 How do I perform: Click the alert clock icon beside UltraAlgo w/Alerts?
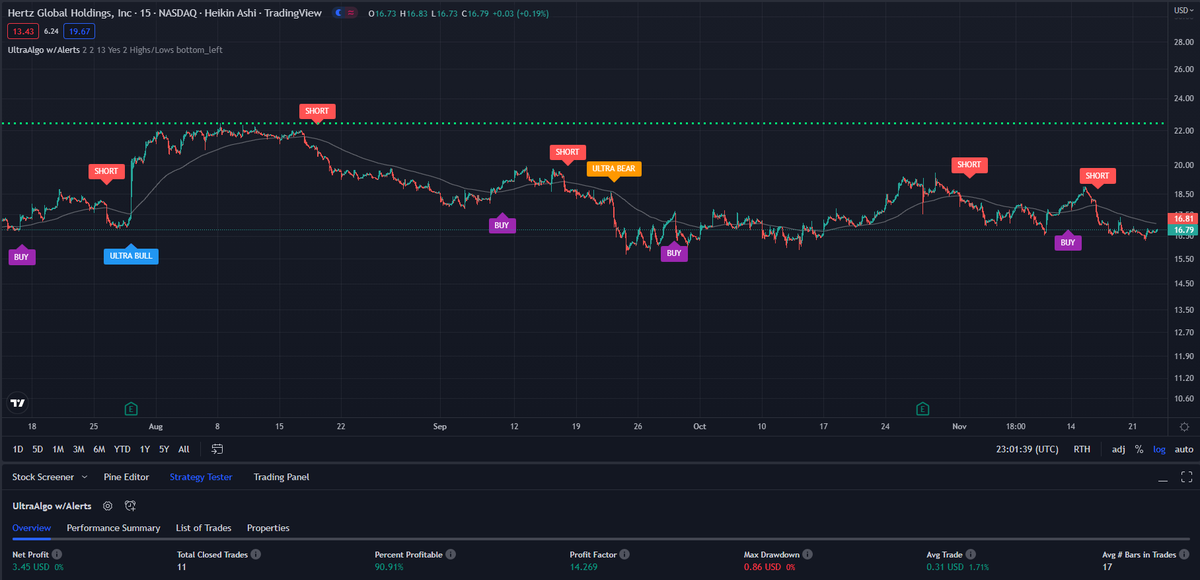pyautogui.click(x=130, y=506)
